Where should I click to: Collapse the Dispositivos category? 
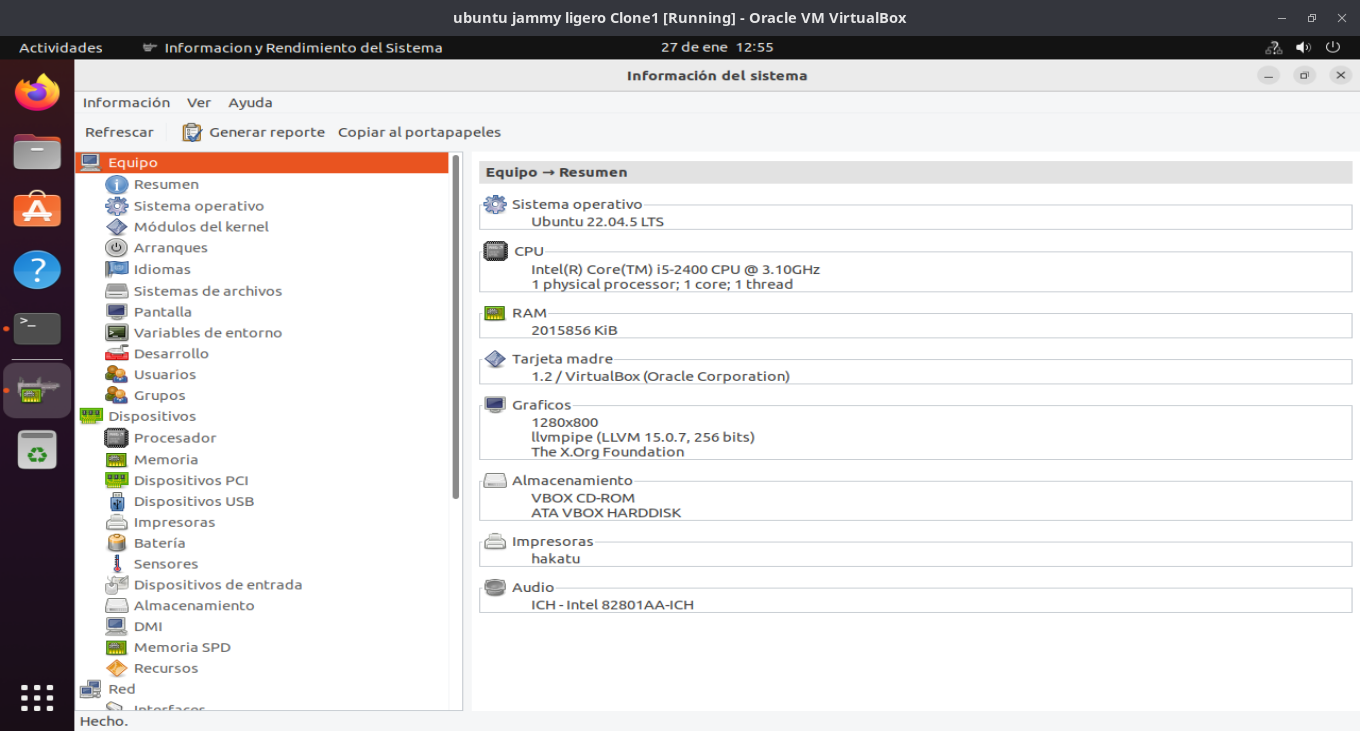91,416
